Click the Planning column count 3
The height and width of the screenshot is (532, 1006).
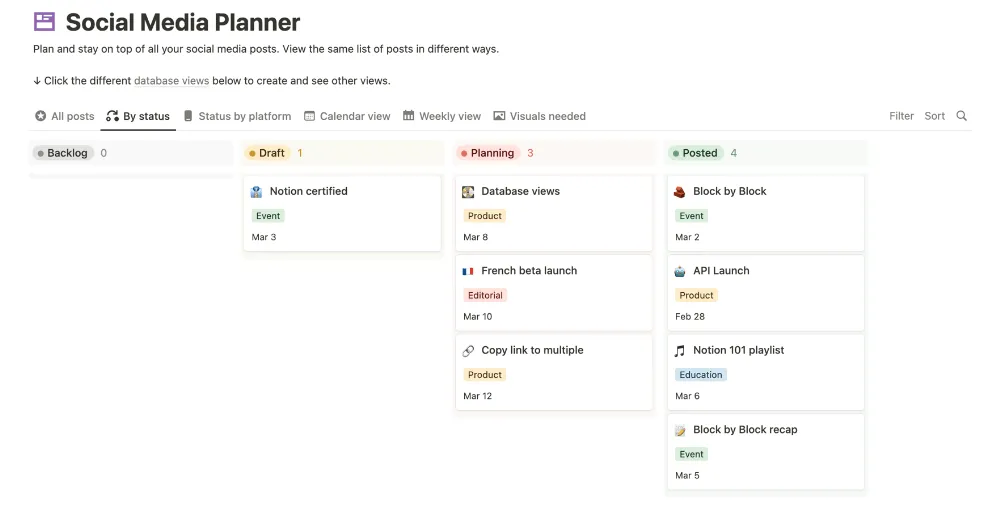pyautogui.click(x=530, y=153)
